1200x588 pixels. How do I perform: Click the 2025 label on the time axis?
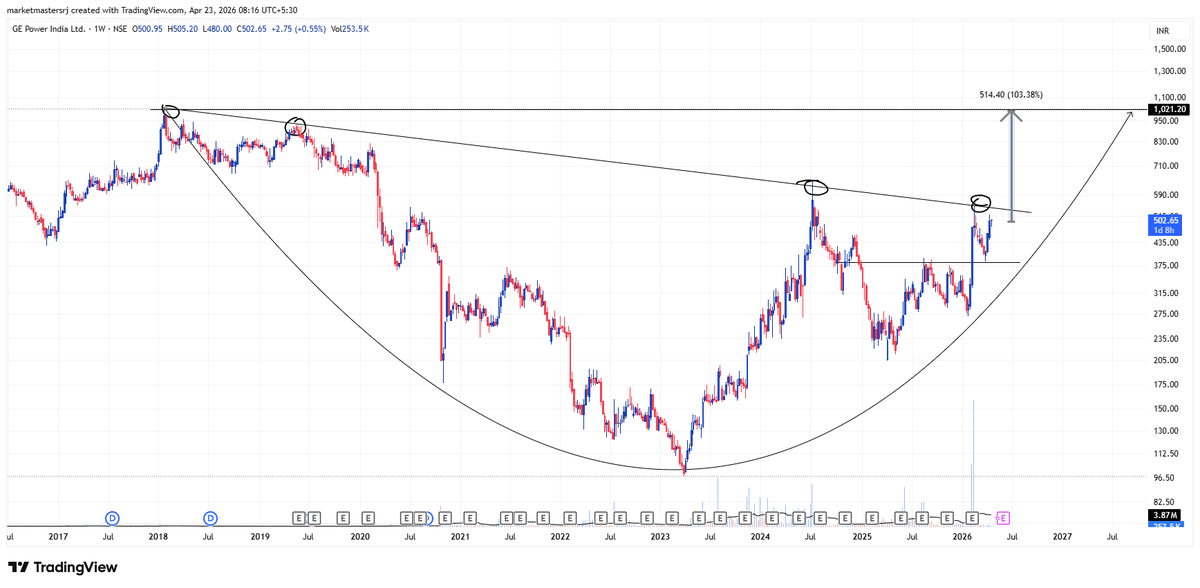[861, 537]
